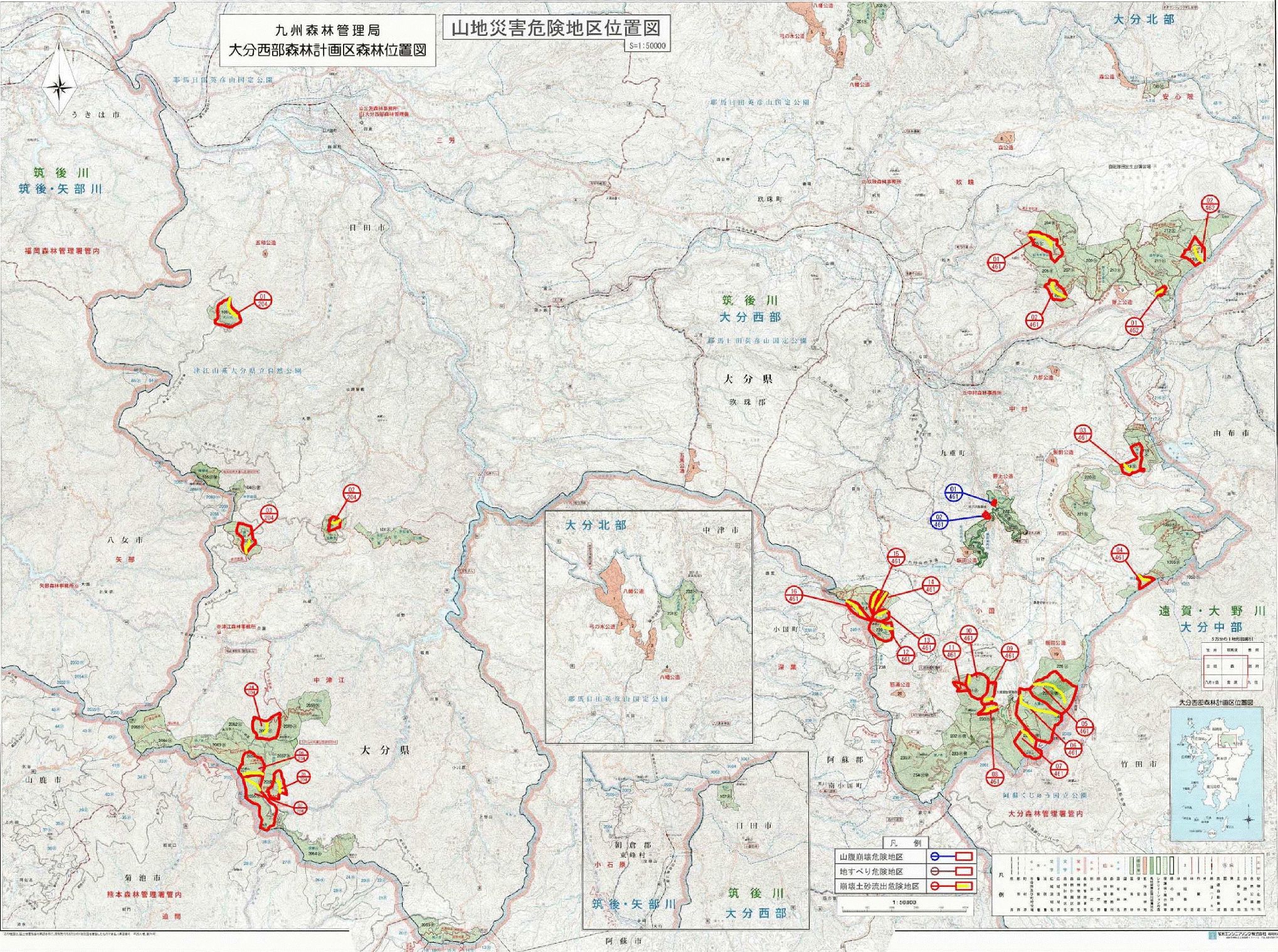
Task: Select hazard marker 02/462
Action: tap(1210, 204)
